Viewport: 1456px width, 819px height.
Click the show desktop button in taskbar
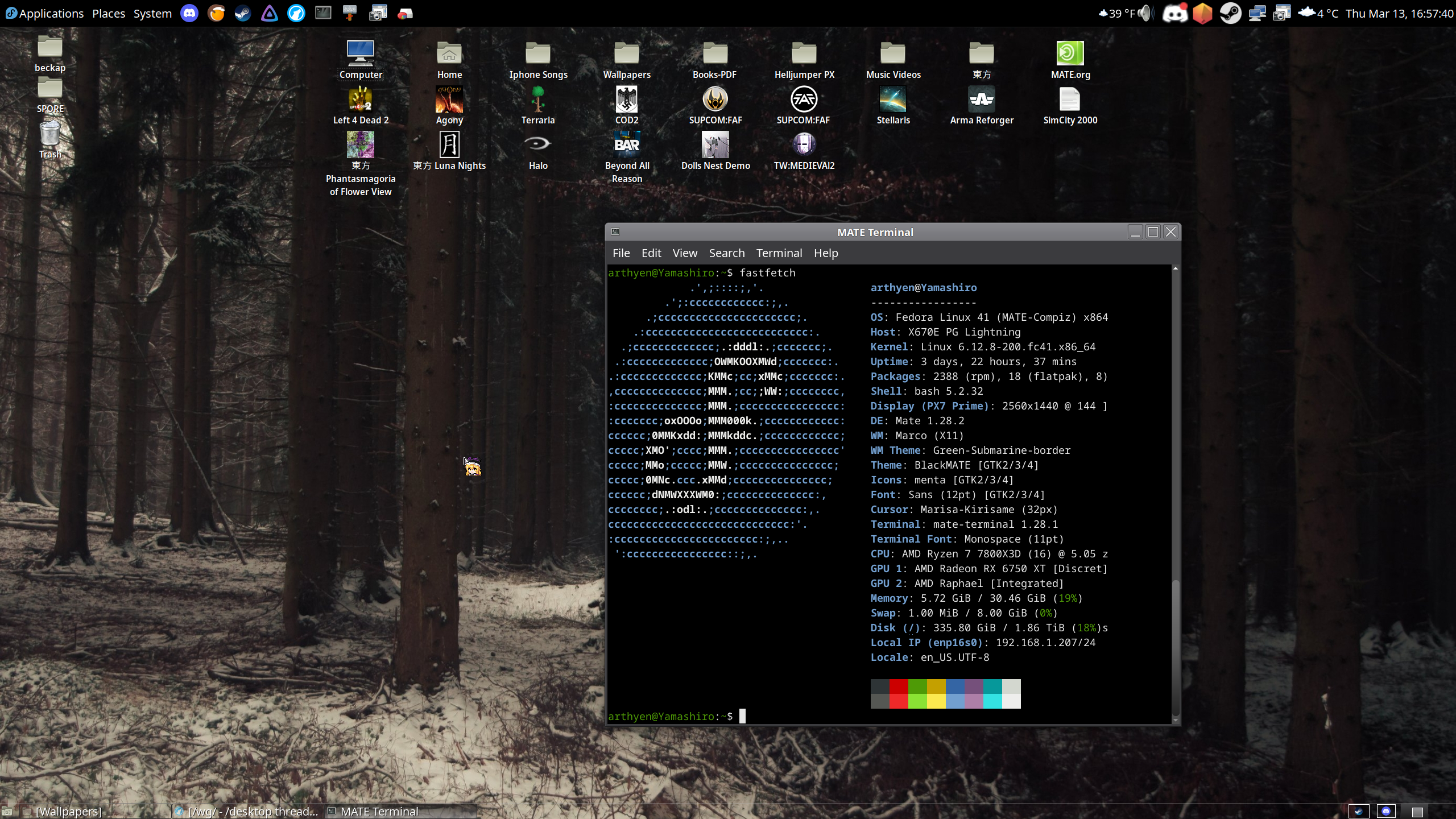point(7,812)
